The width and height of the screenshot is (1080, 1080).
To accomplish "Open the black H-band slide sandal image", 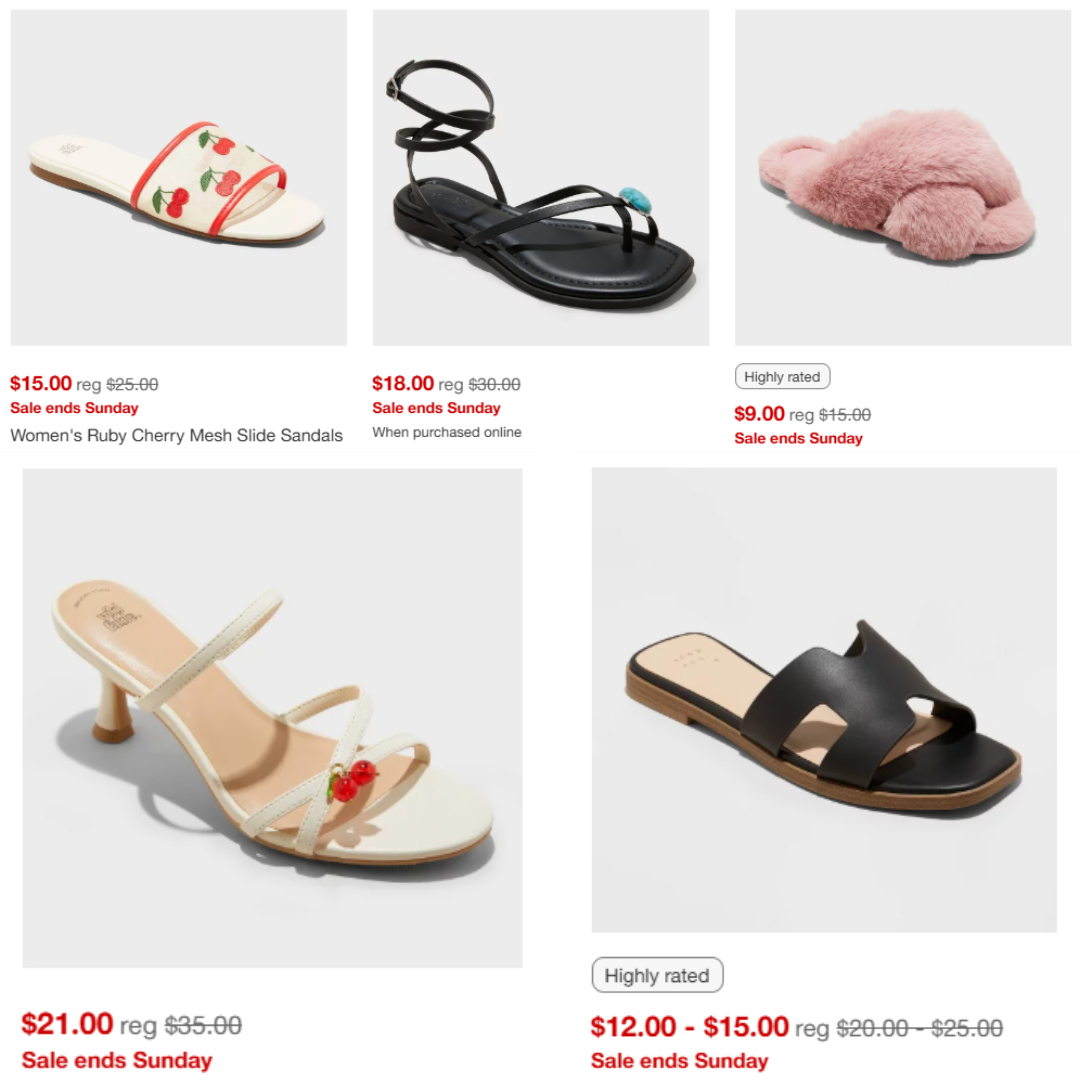I will tap(824, 700).
